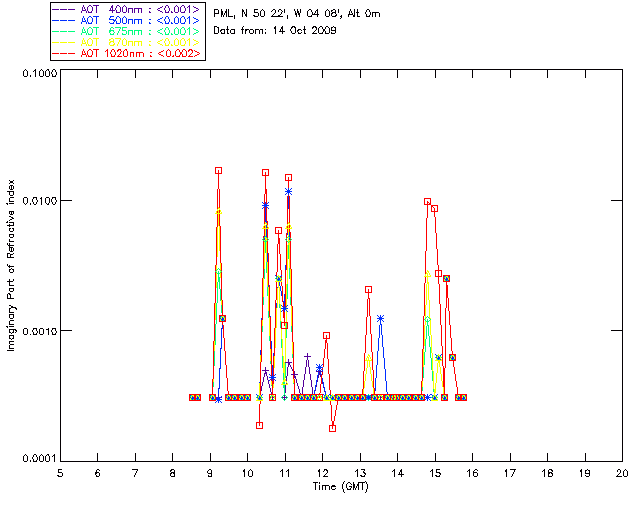Click the 'Data from: 14 Oct 2009' text
The image size is (640, 512).
click(x=275, y=31)
